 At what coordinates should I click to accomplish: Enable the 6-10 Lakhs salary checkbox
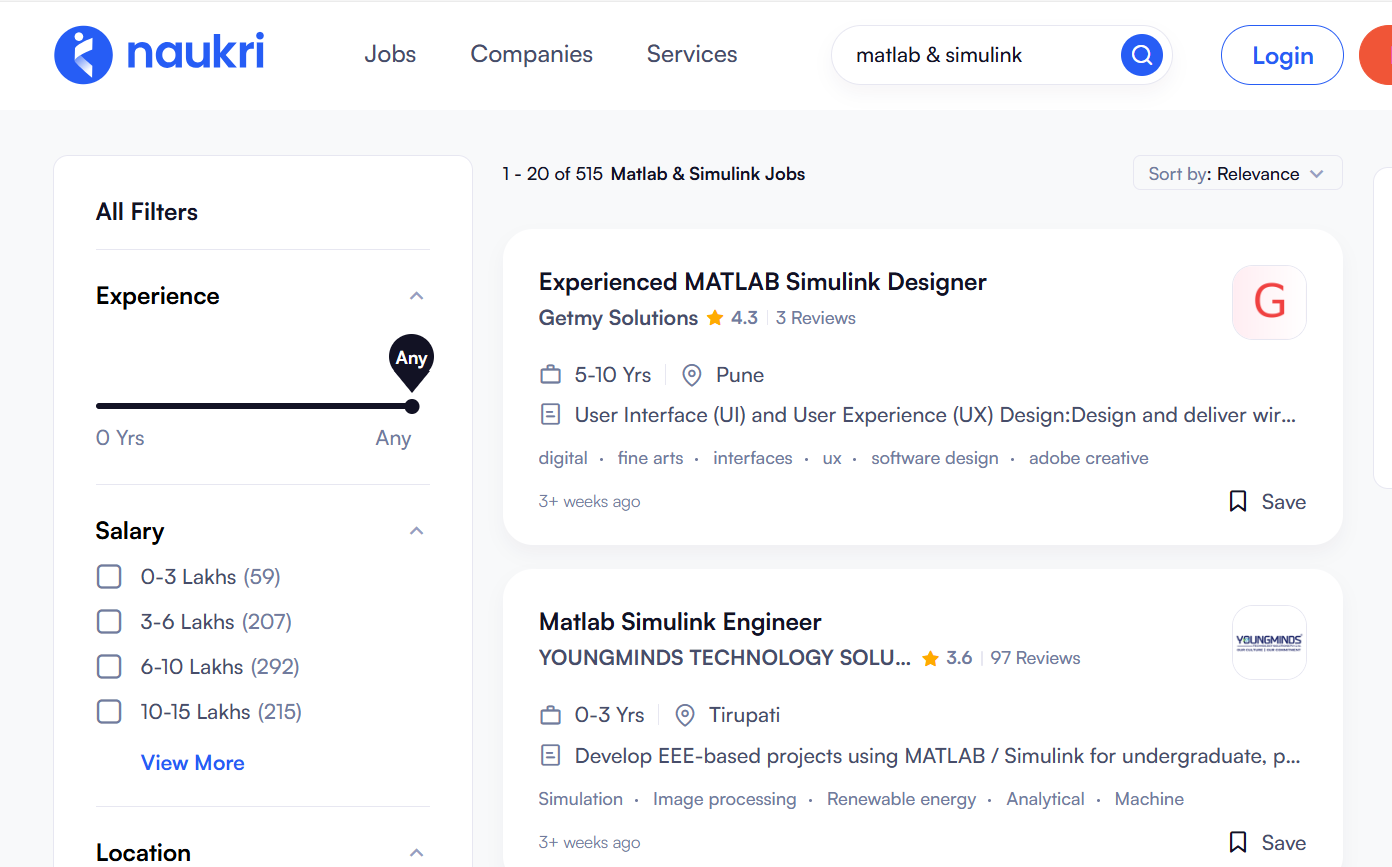pos(109,667)
